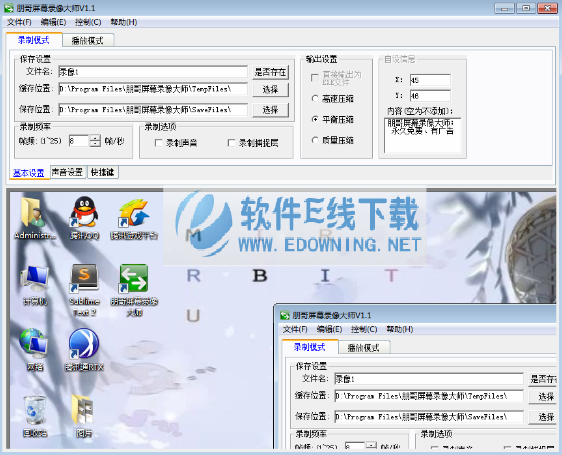The image size is (562, 455).
Task: Open 控制(C) menu in the nested preview window
Action: (364, 329)
